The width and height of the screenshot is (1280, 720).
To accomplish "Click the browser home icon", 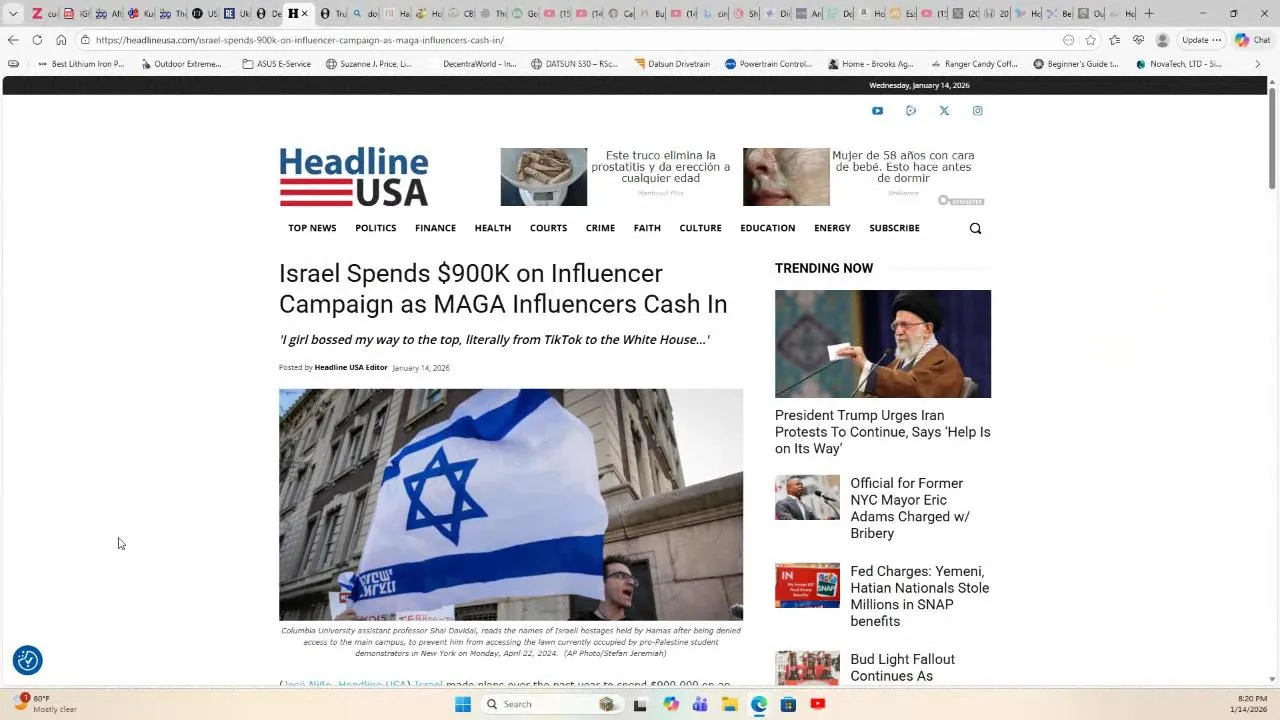I will pos(61,40).
